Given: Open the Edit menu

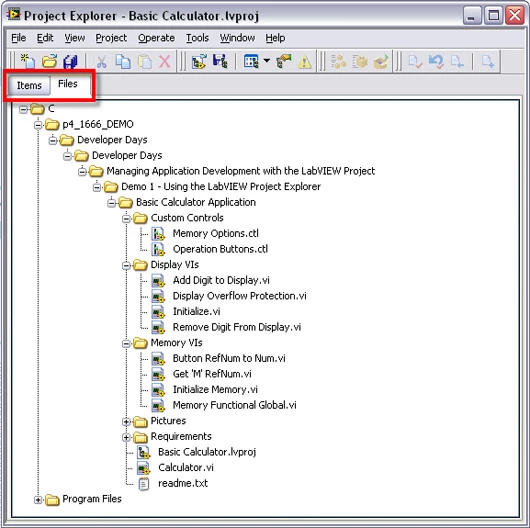Looking at the screenshot, I should coord(45,38).
